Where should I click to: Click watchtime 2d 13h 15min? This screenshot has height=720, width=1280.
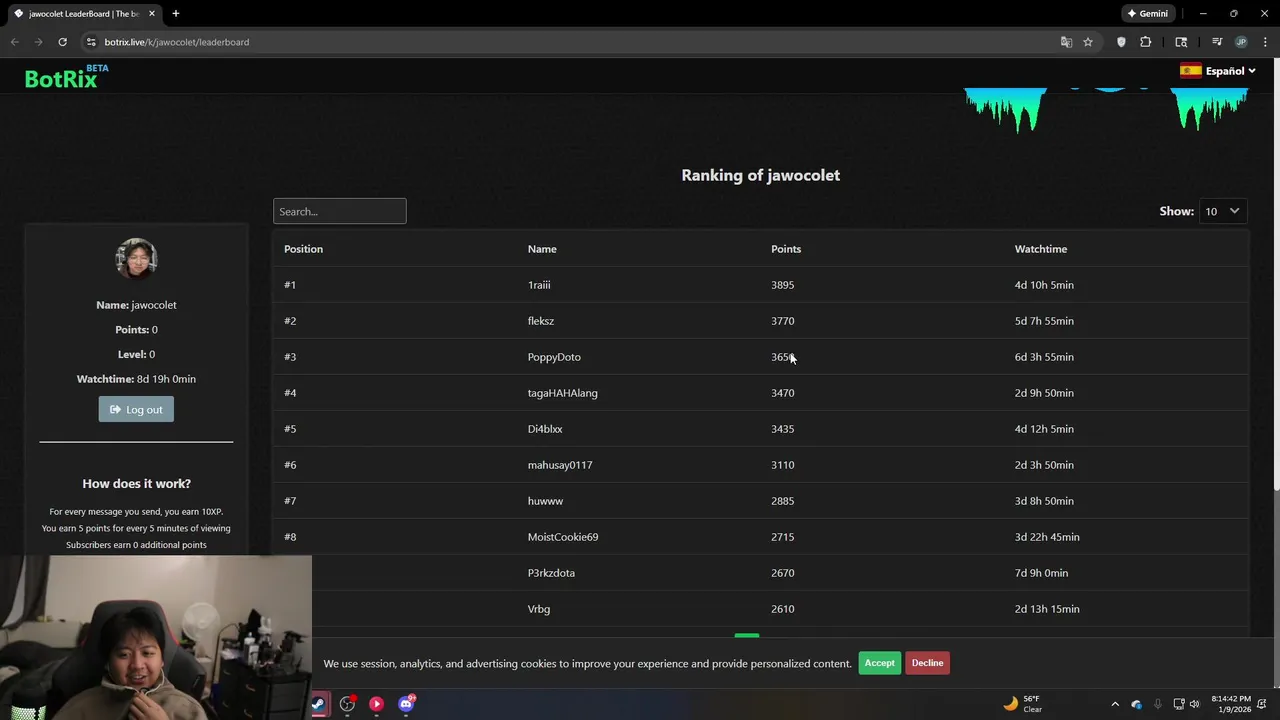tap(1047, 609)
